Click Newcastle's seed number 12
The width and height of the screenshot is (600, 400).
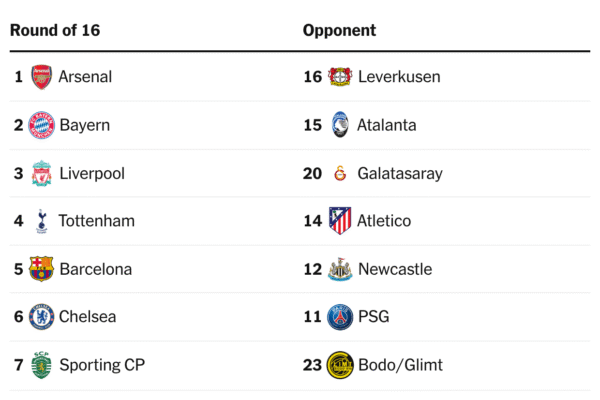tap(312, 269)
